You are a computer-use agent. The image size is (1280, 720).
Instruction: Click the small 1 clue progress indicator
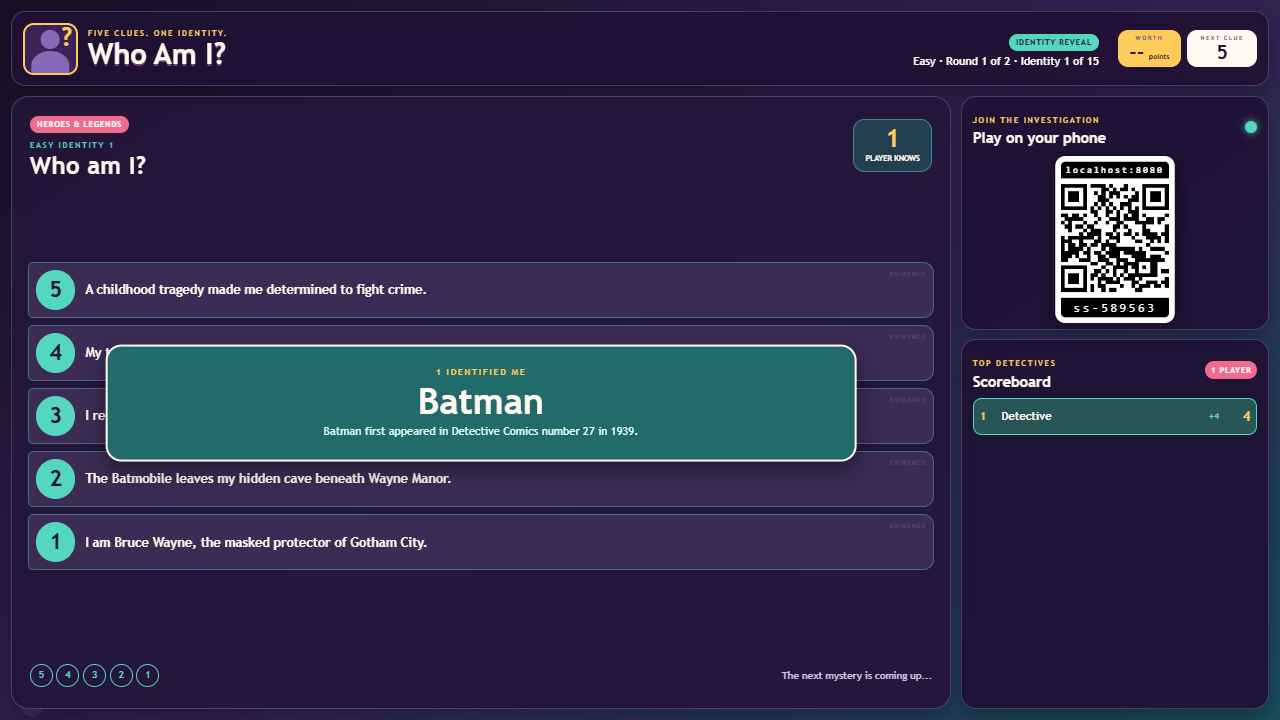pyautogui.click(x=147, y=676)
